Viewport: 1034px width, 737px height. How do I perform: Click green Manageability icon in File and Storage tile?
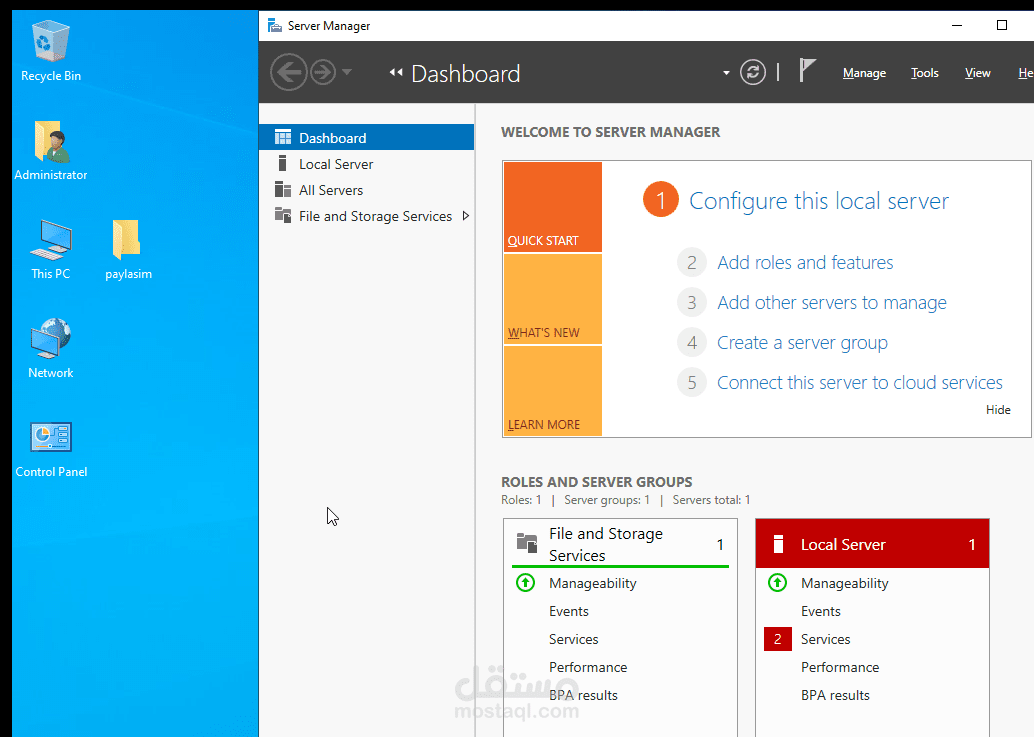[x=526, y=583]
